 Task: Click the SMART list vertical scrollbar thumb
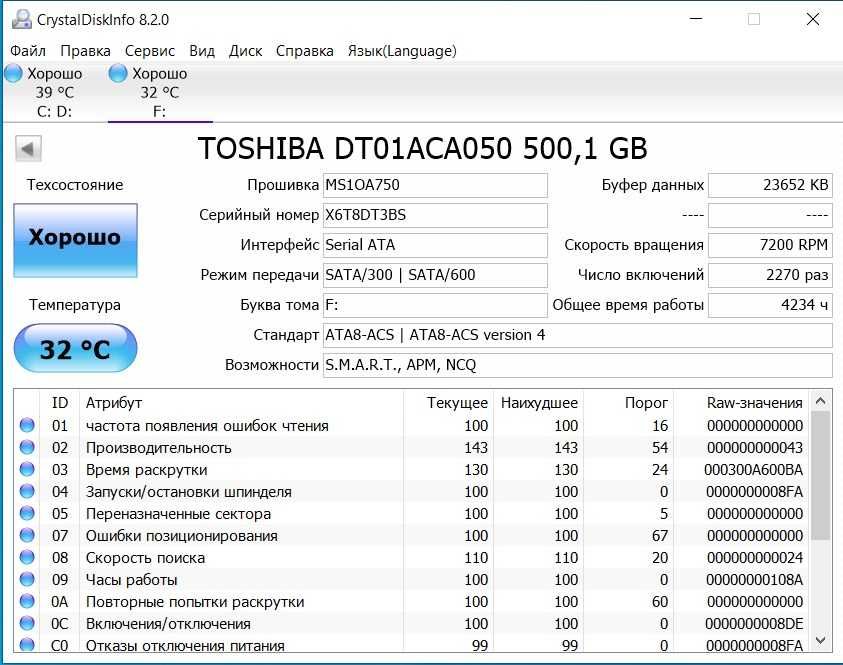click(x=820, y=476)
